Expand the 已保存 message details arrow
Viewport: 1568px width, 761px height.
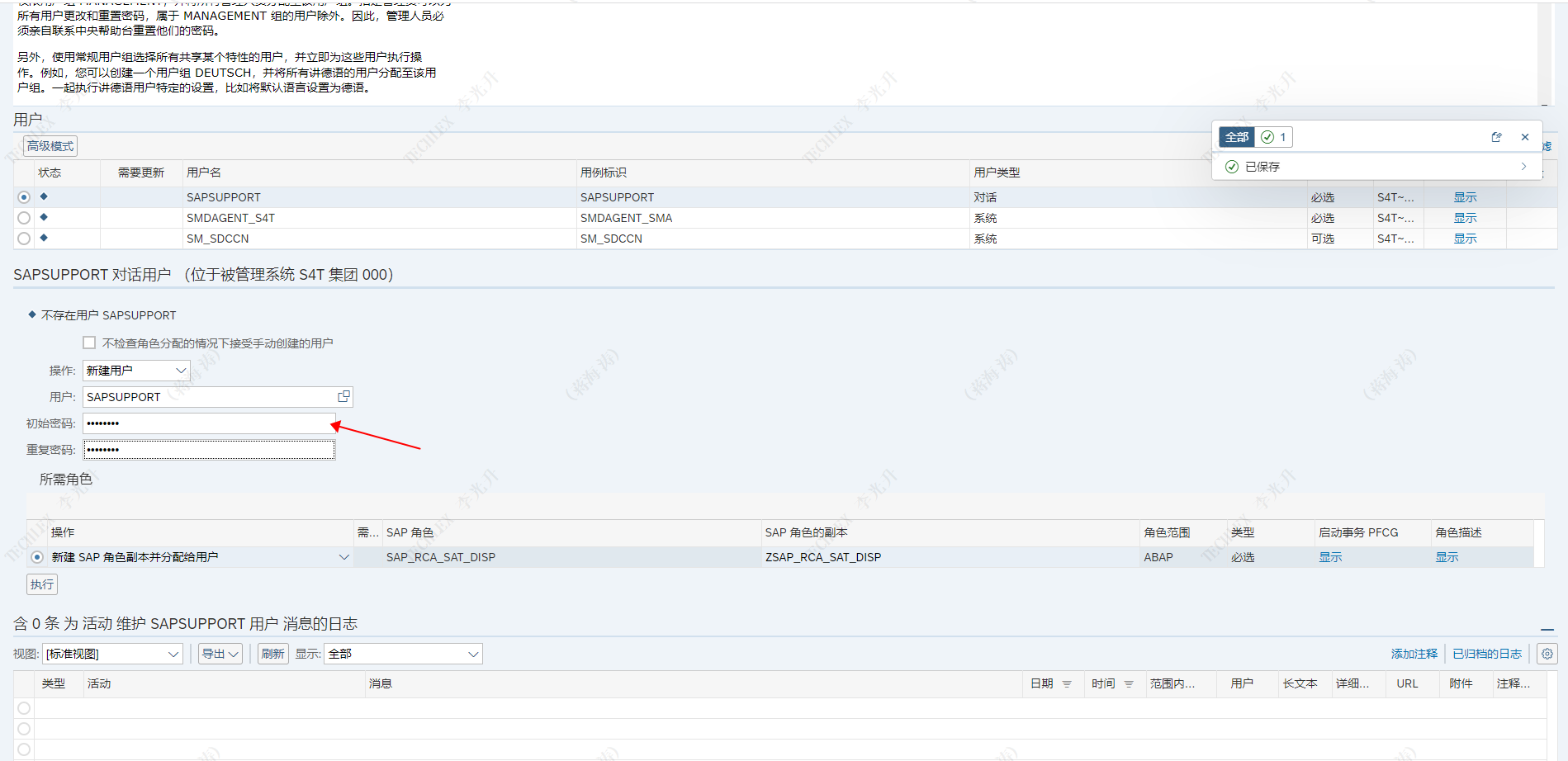(1523, 167)
